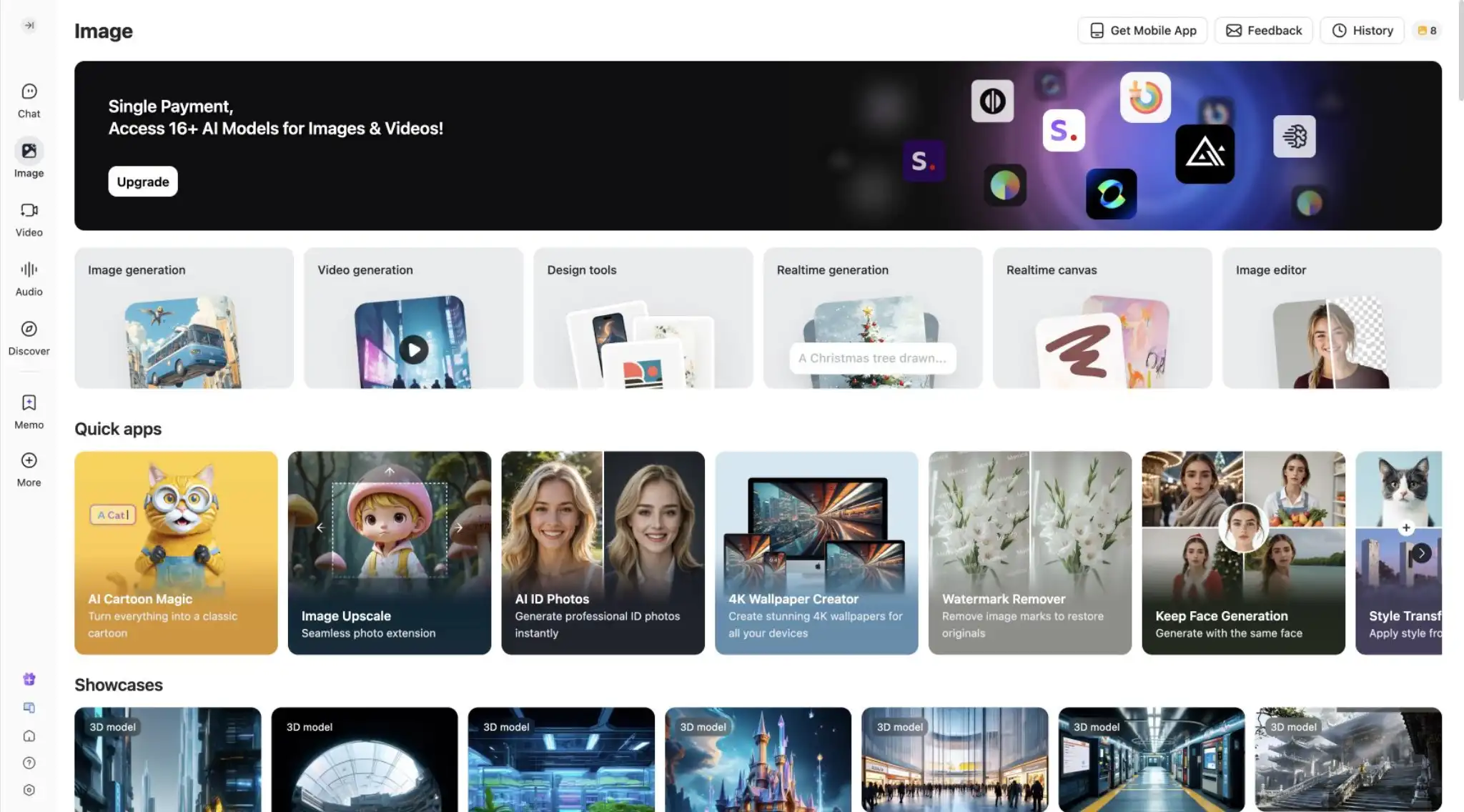Viewport: 1464px width, 812px height.
Task: Click the 'A Christmas tree drawn...' prompt field
Action: (x=873, y=358)
